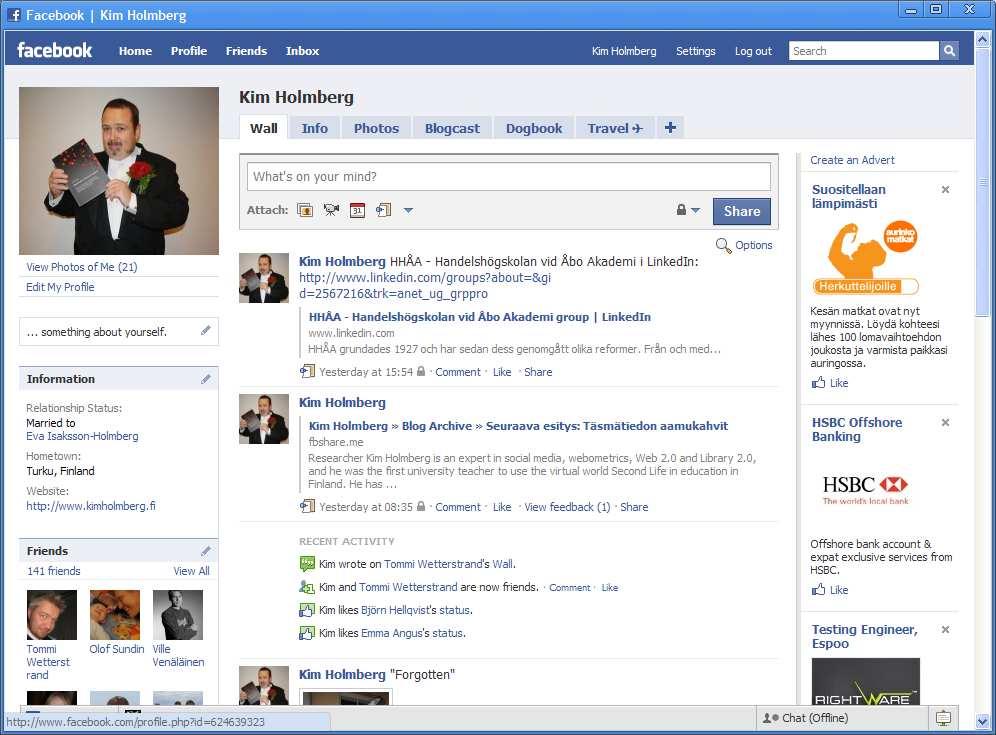Click scrollbar down arrow
Image resolution: width=996 pixels, height=735 pixels.
[x=982, y=722]
